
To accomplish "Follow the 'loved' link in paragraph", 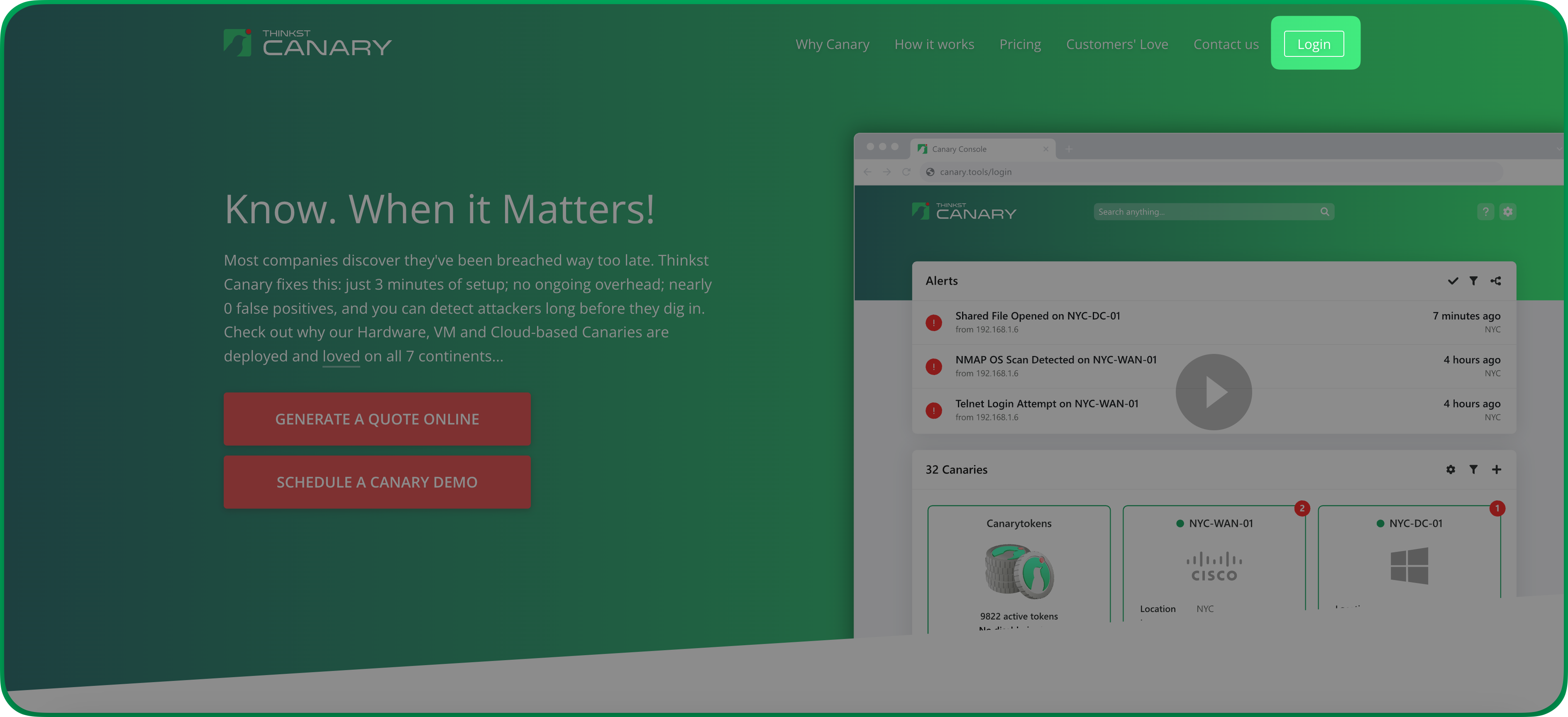I will [341, 356].
